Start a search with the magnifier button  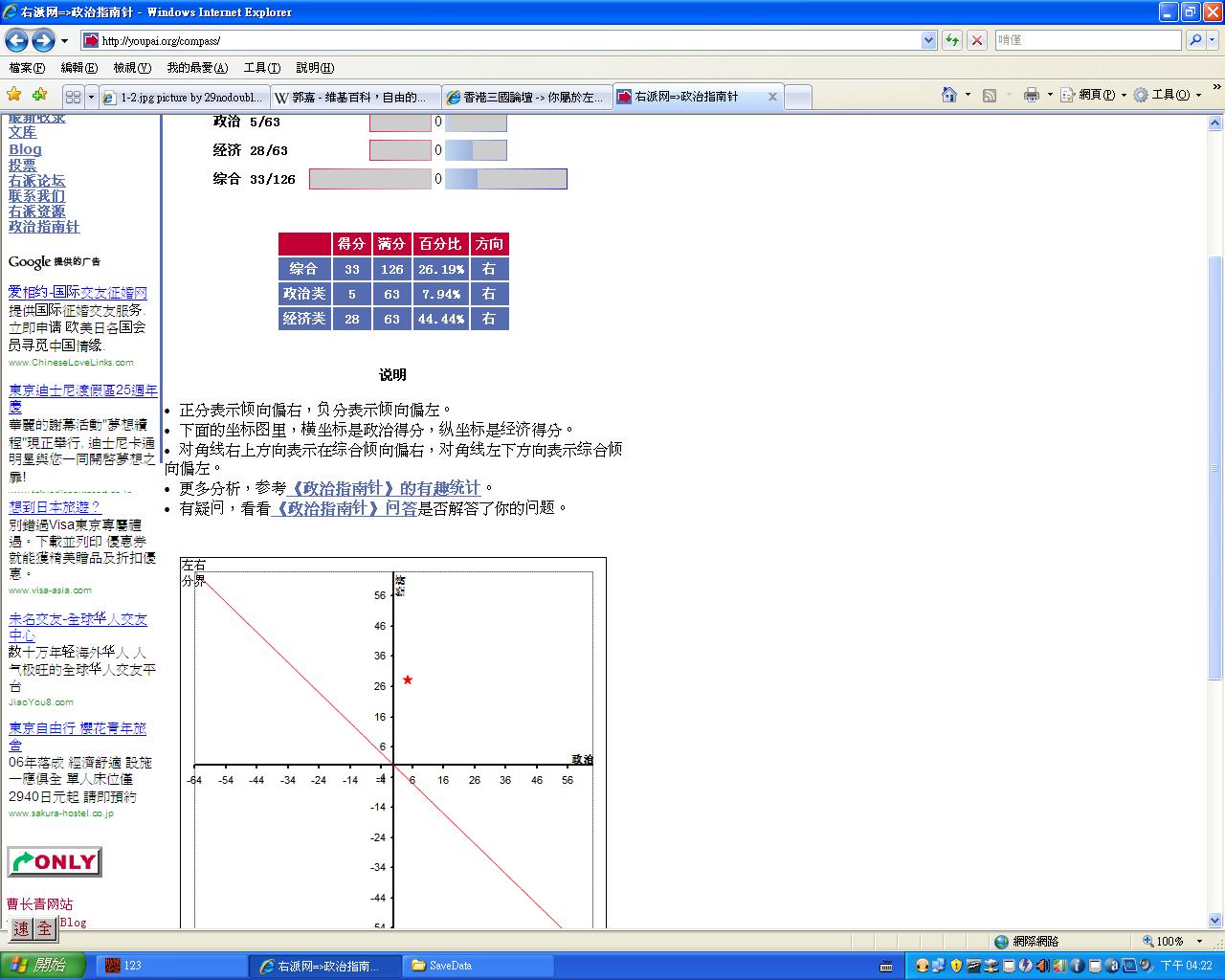pos(1194,40)
